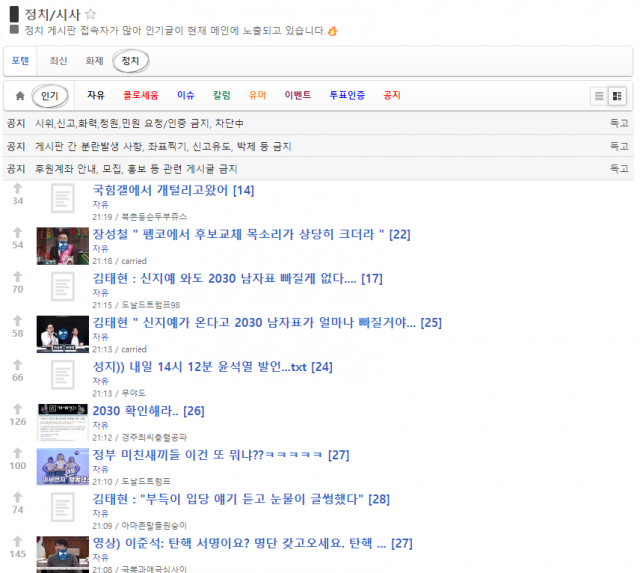
Task: Click upvote arrow on 2030 확인해라 post
Action: [17, 409]
